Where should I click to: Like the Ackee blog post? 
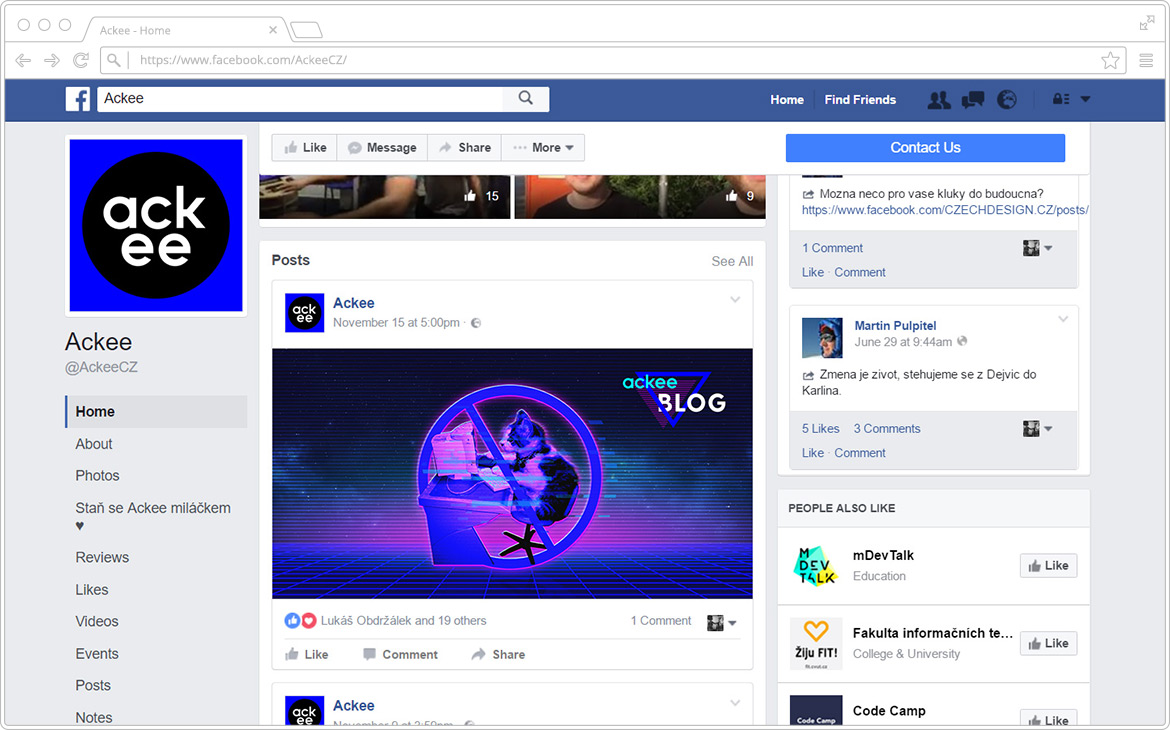pyautogui.click(x=307, y=655)
